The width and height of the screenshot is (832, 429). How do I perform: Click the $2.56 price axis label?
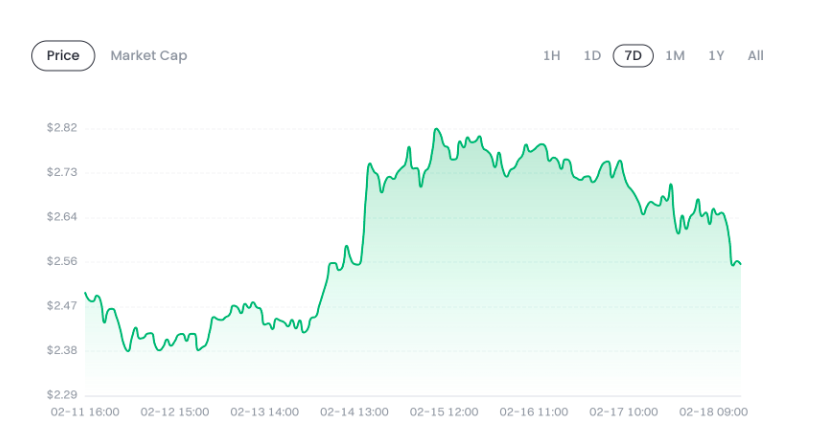(62, 261)
